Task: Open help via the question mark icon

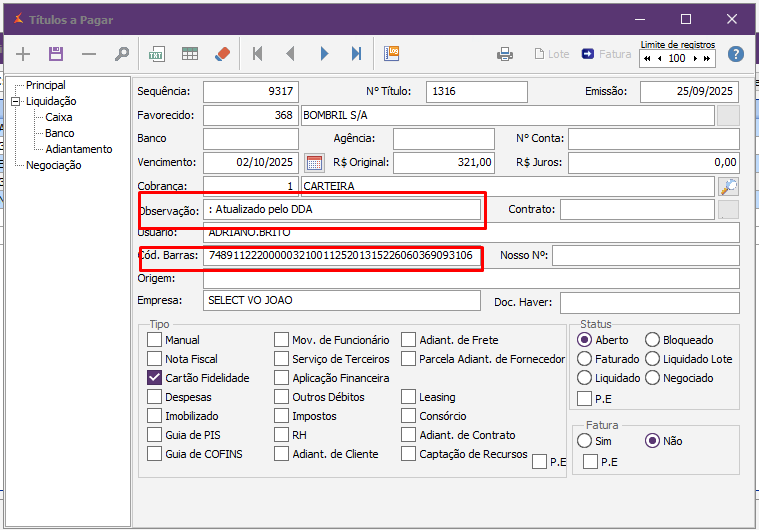Action: pos(736,54)
